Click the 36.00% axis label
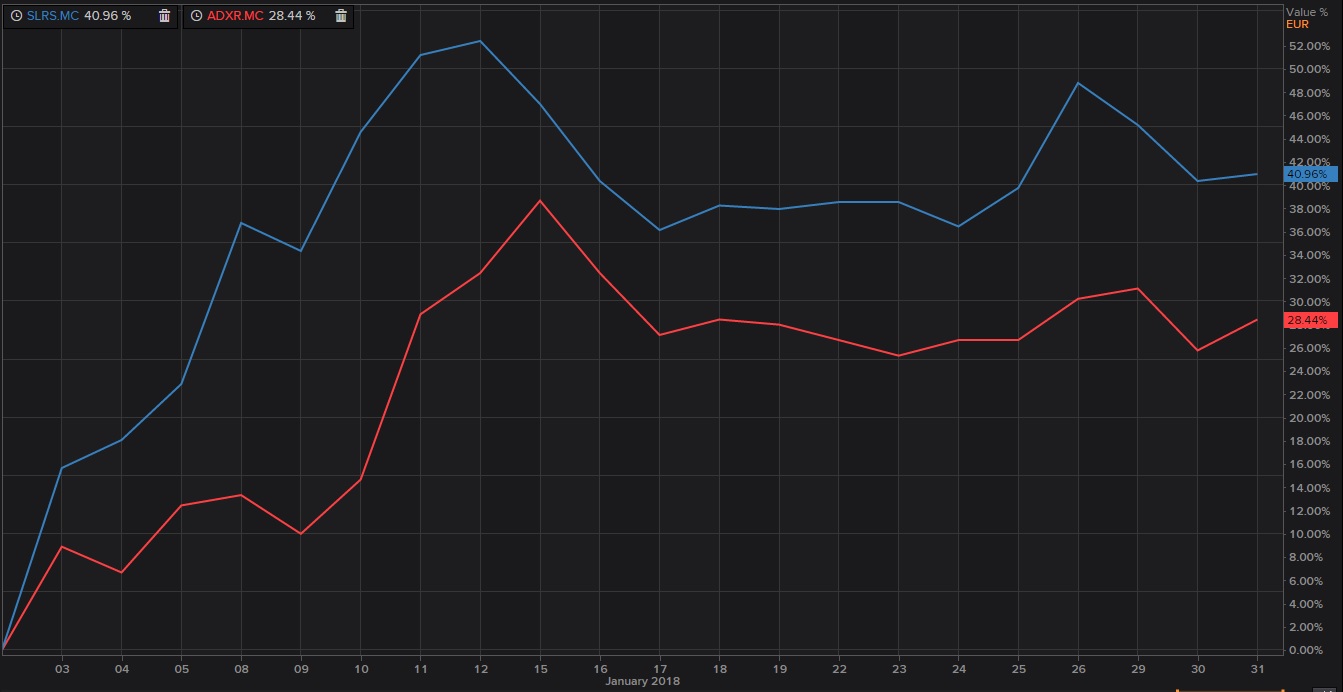Viewport: 1343px width, 692px height. click(x=1310, y=232)
